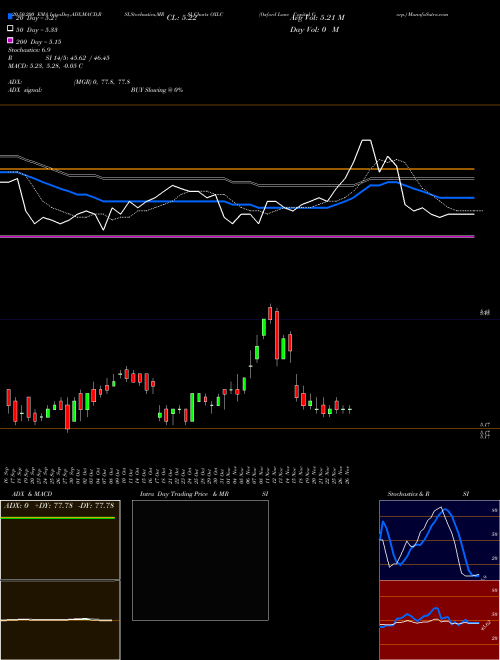
Task: Open the empty Intra Day Trading Price panel
Action: pos(200,560)
